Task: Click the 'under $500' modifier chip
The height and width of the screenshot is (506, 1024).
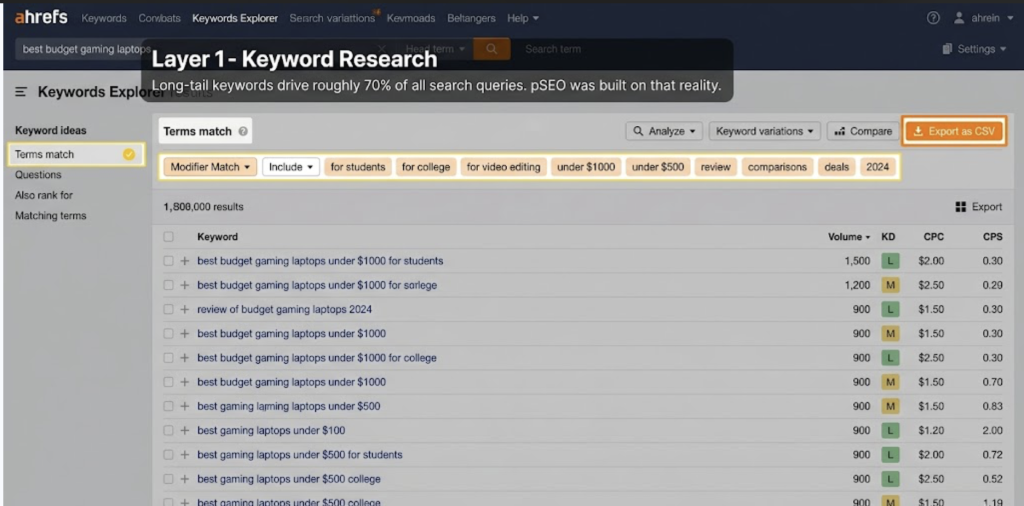Action: pos(658,167)
